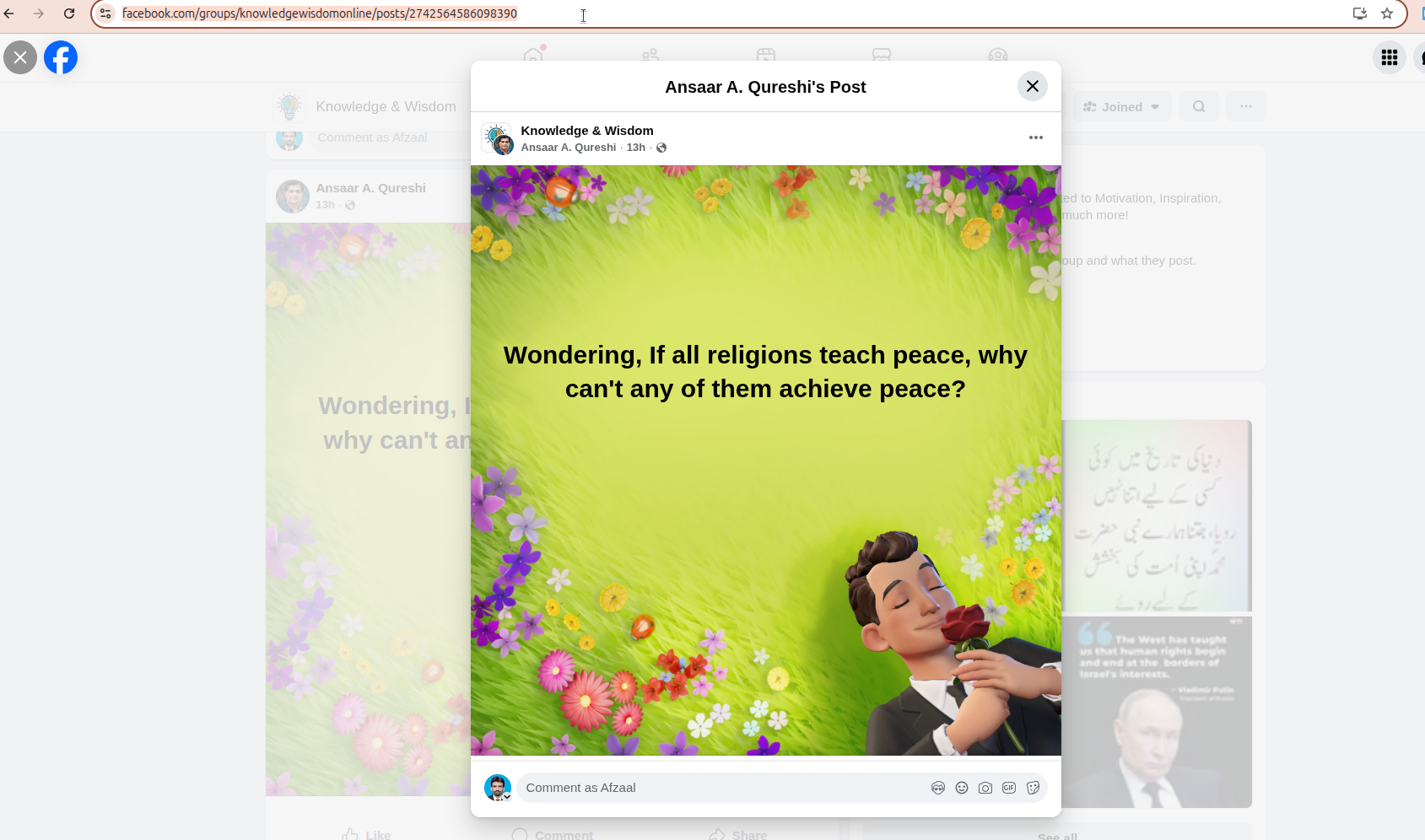Bookmark this page with the star icon
Image resolution: width=1425 pixels, height=840 pixels.
1386,13
